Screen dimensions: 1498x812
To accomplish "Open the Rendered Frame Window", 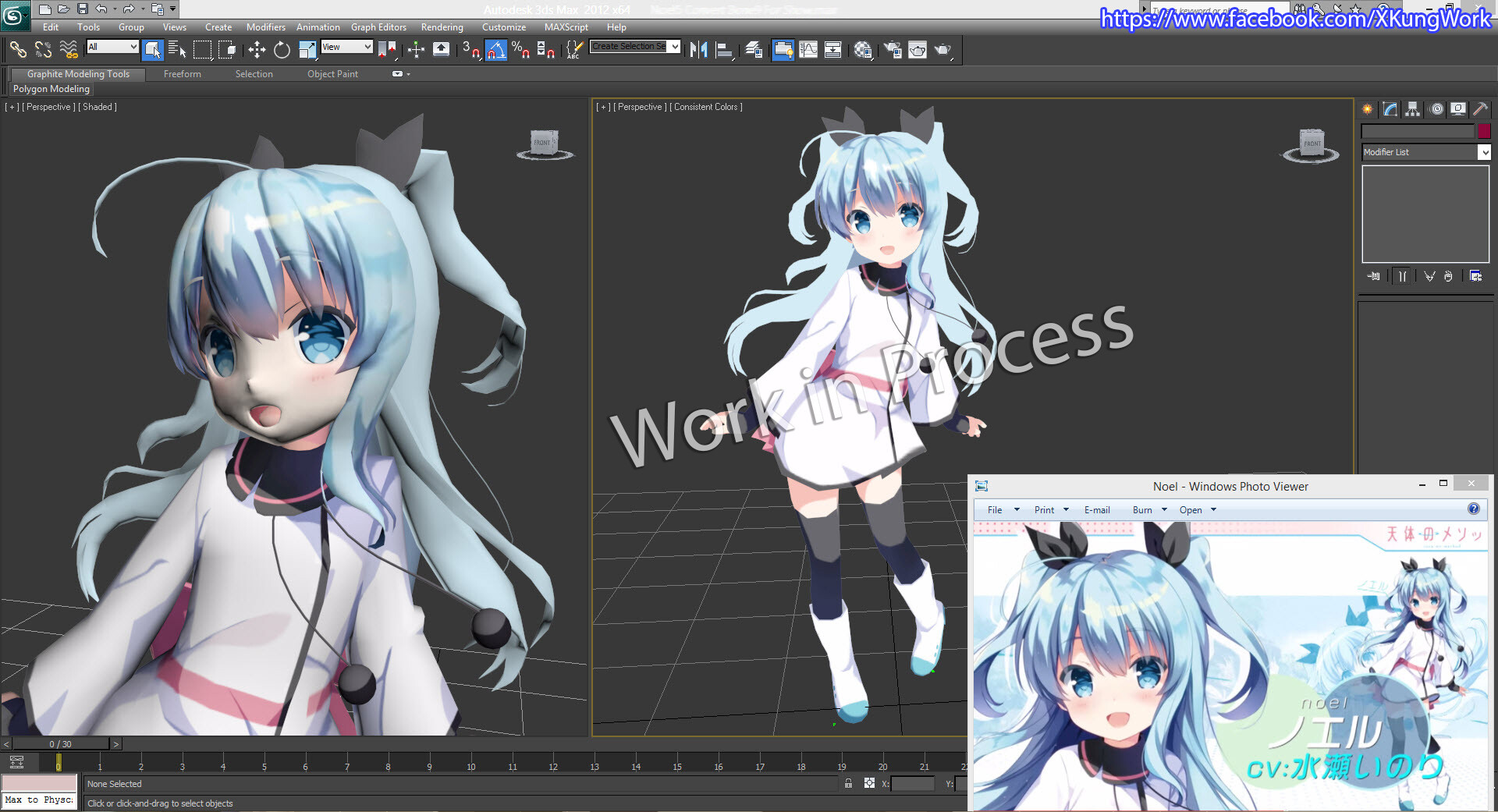I will click(918, 50).
